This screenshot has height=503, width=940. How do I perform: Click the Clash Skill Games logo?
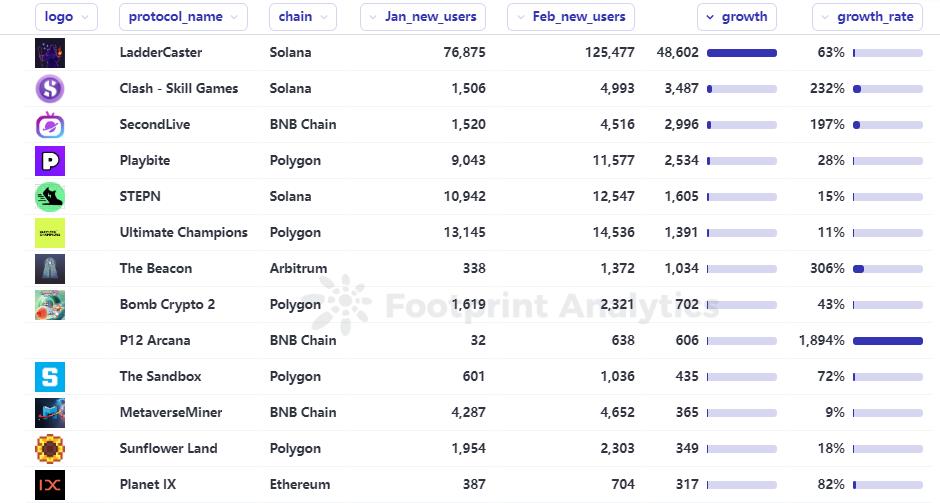click(x=49, y=89)
